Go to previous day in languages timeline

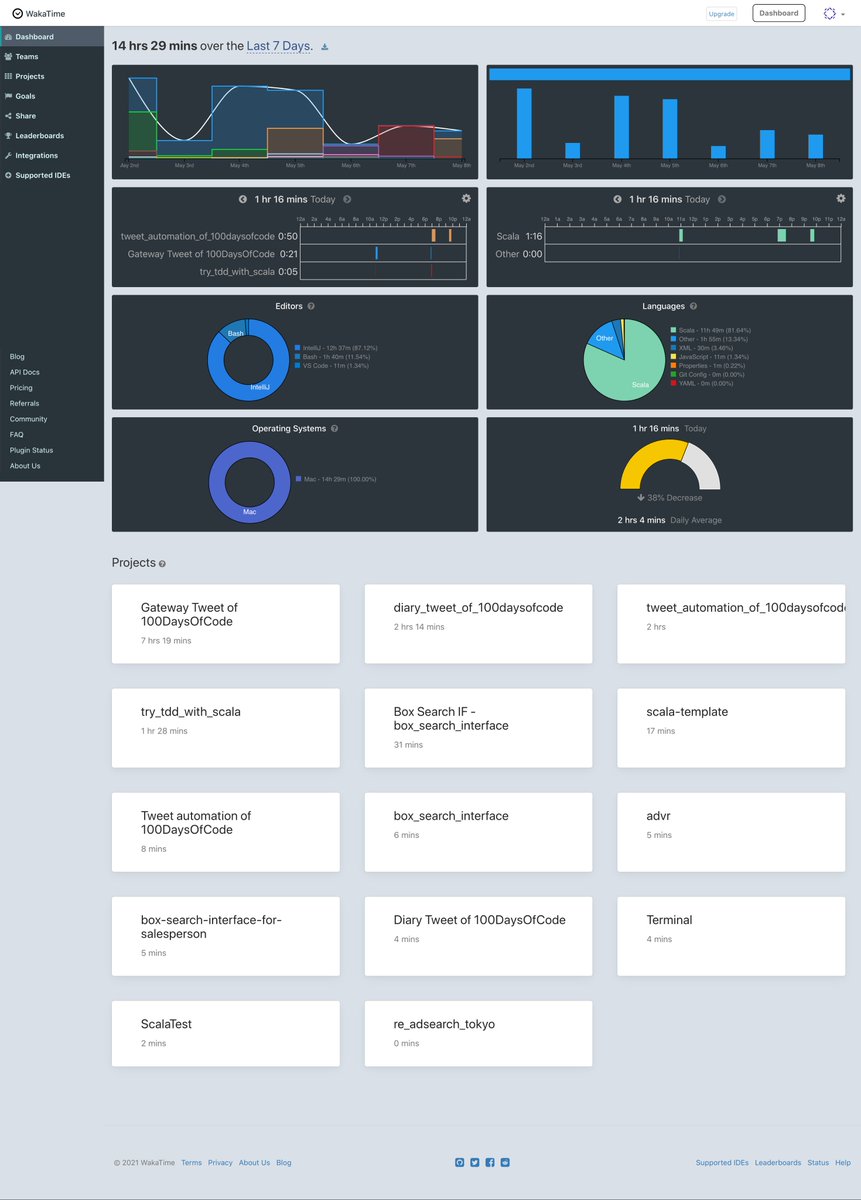(x=618, y=200)
